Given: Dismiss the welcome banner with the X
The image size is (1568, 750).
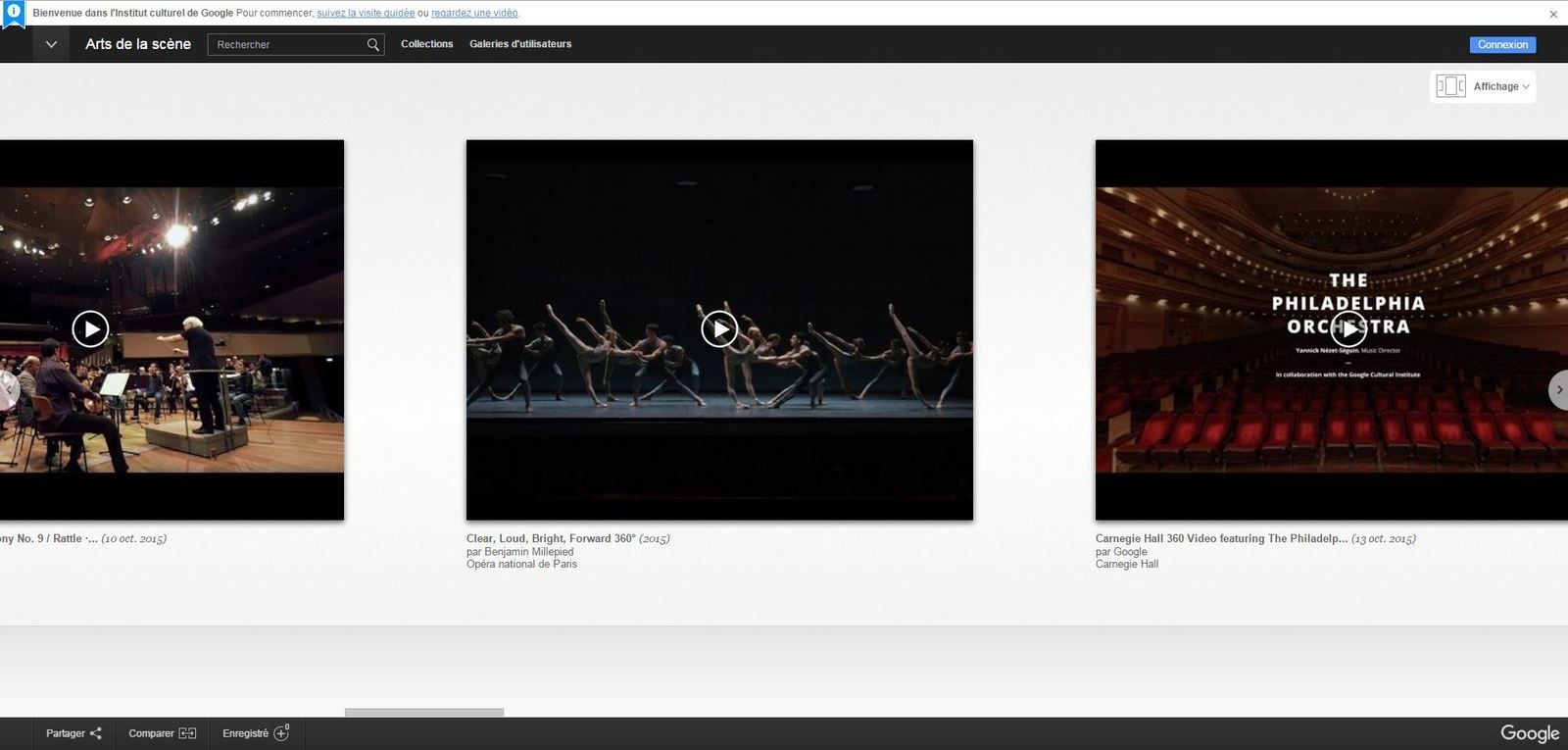Looking at the screenshot, I should pos(1553,14).
